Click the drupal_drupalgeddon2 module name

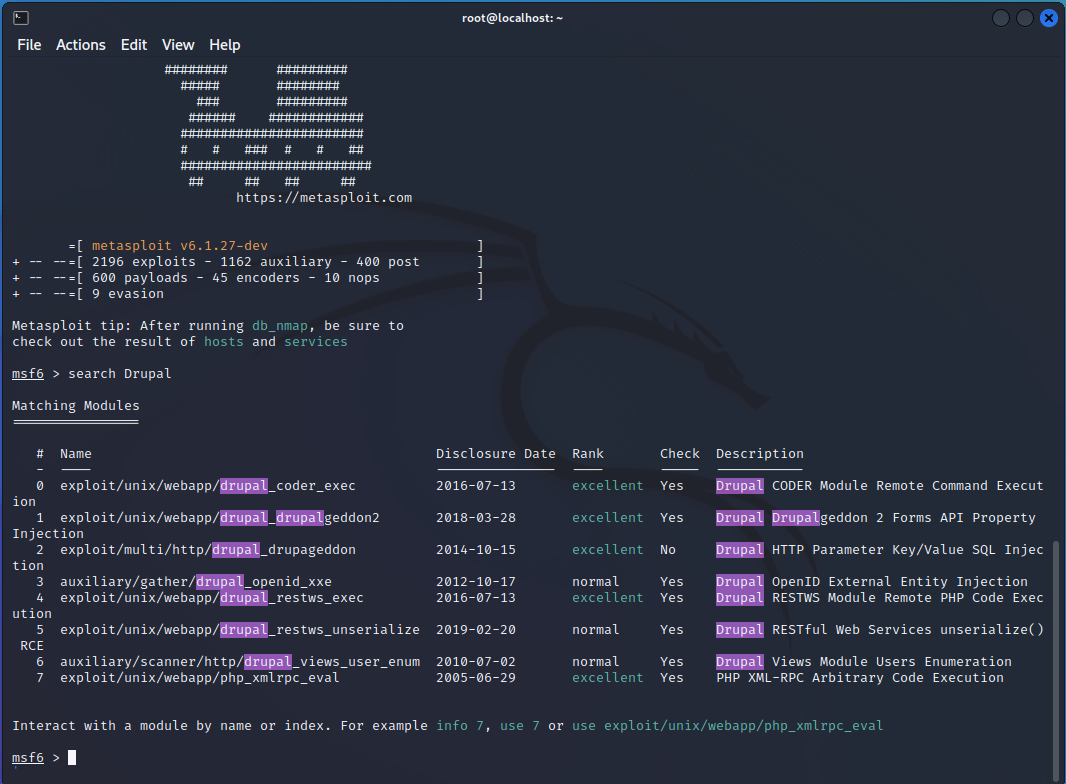click(x=220, y=517)
